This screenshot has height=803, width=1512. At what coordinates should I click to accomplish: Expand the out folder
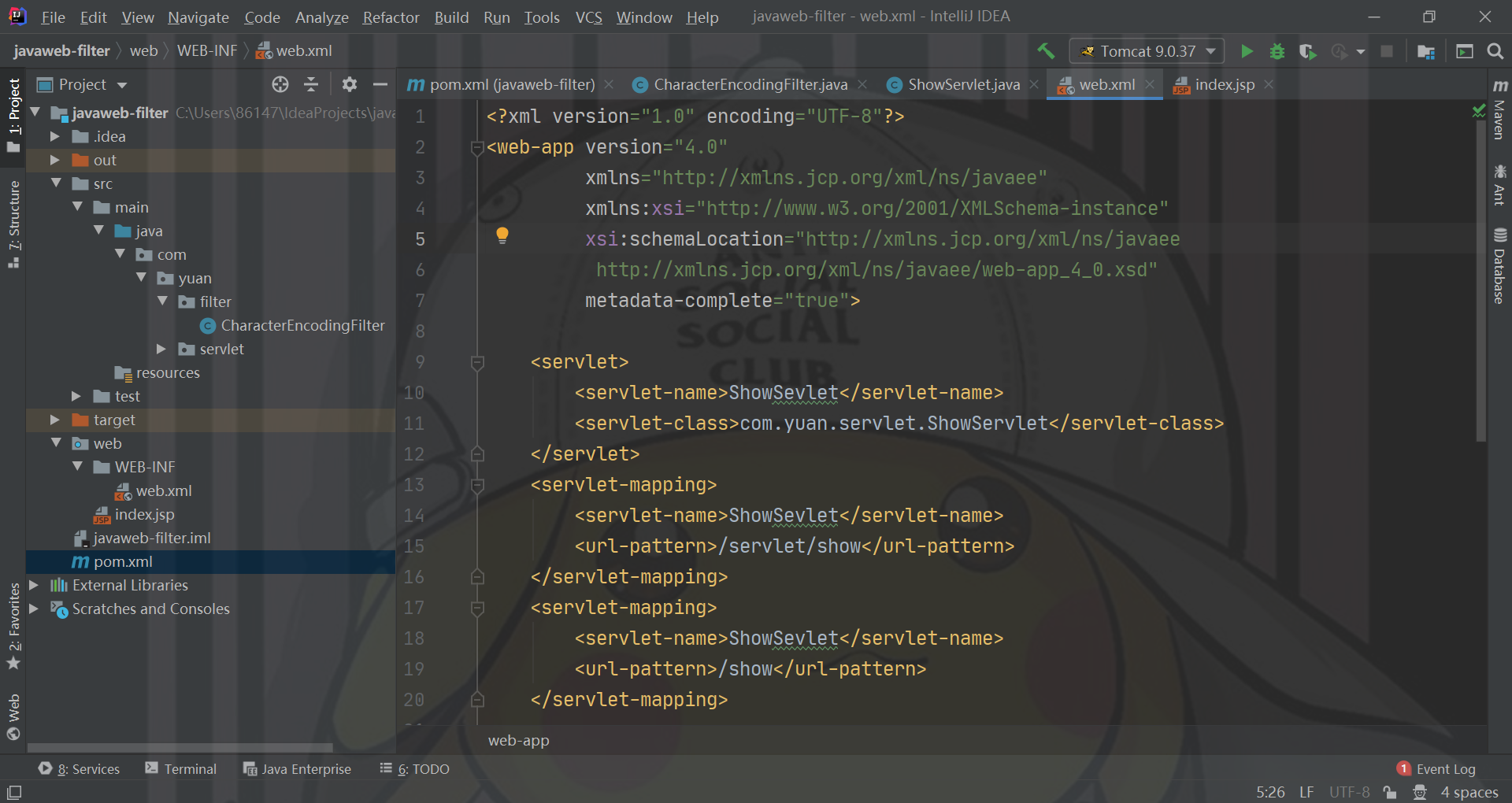pyautogui.click(x=54, y=160)
